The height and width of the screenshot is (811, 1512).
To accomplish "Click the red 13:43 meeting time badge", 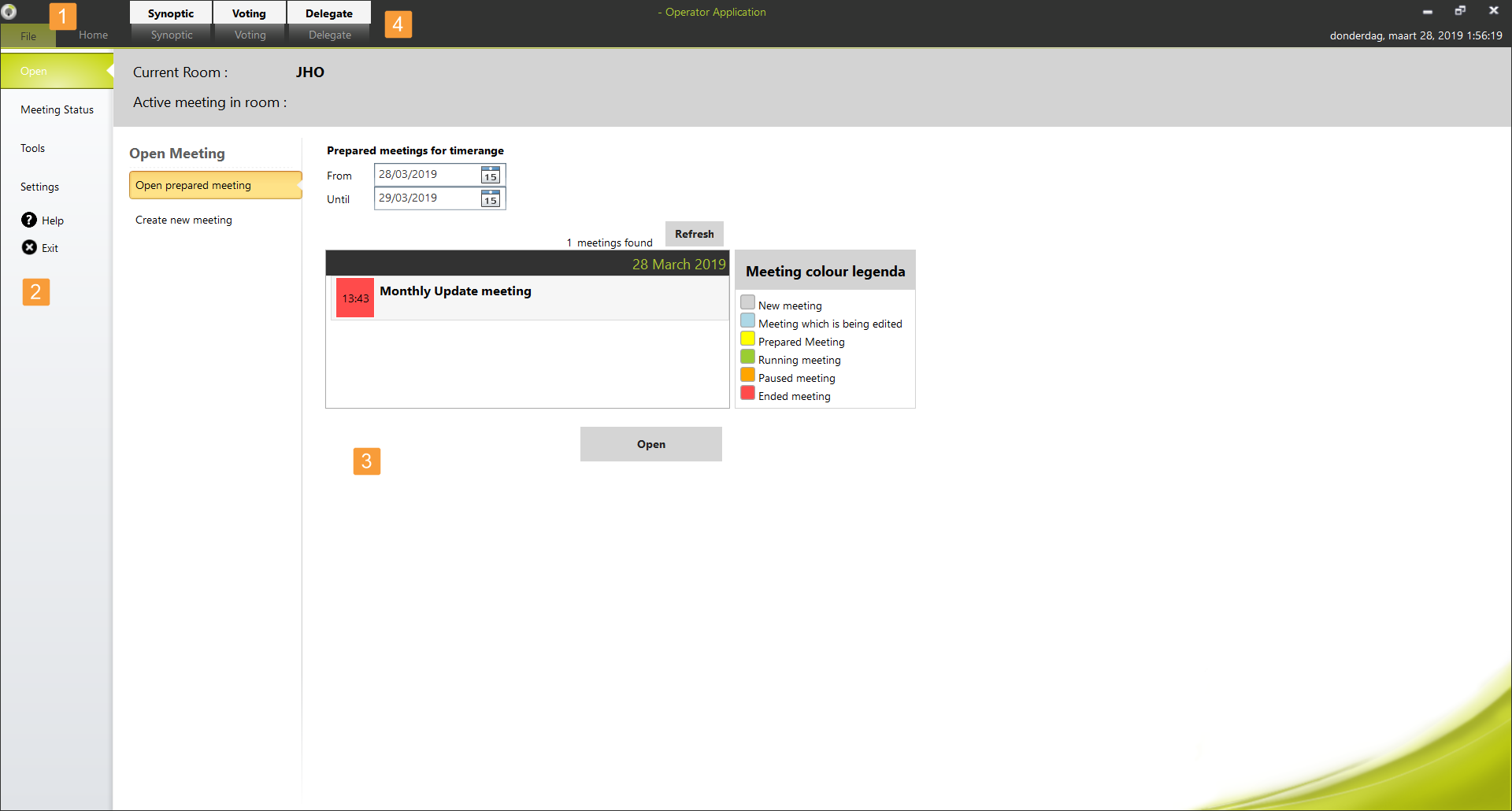I will click(x=355, y=298).
